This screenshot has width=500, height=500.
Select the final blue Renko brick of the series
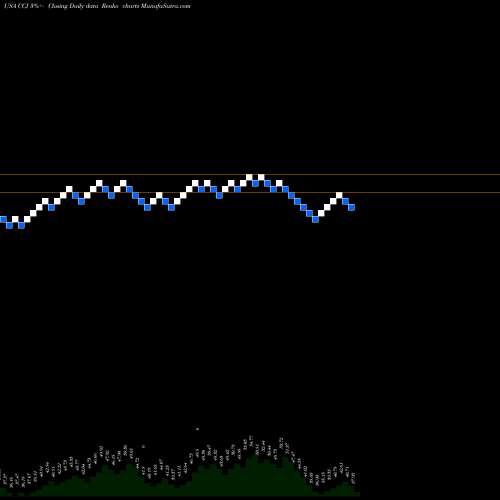pos(352,207)
